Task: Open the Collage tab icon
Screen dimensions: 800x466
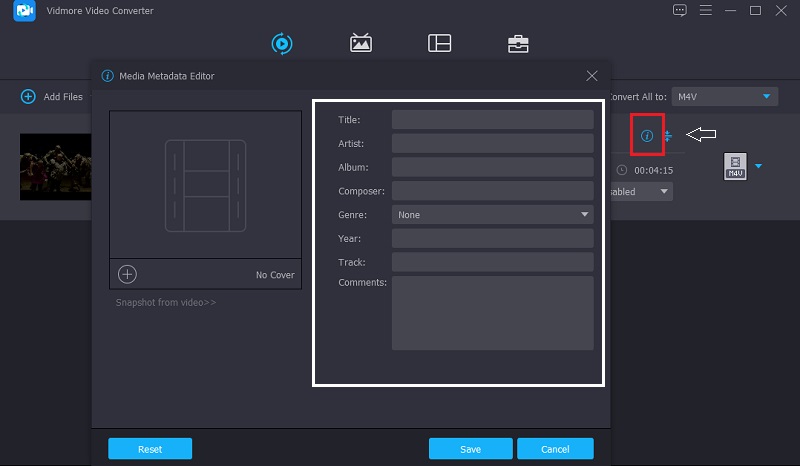Action: [x=439, y=43]
